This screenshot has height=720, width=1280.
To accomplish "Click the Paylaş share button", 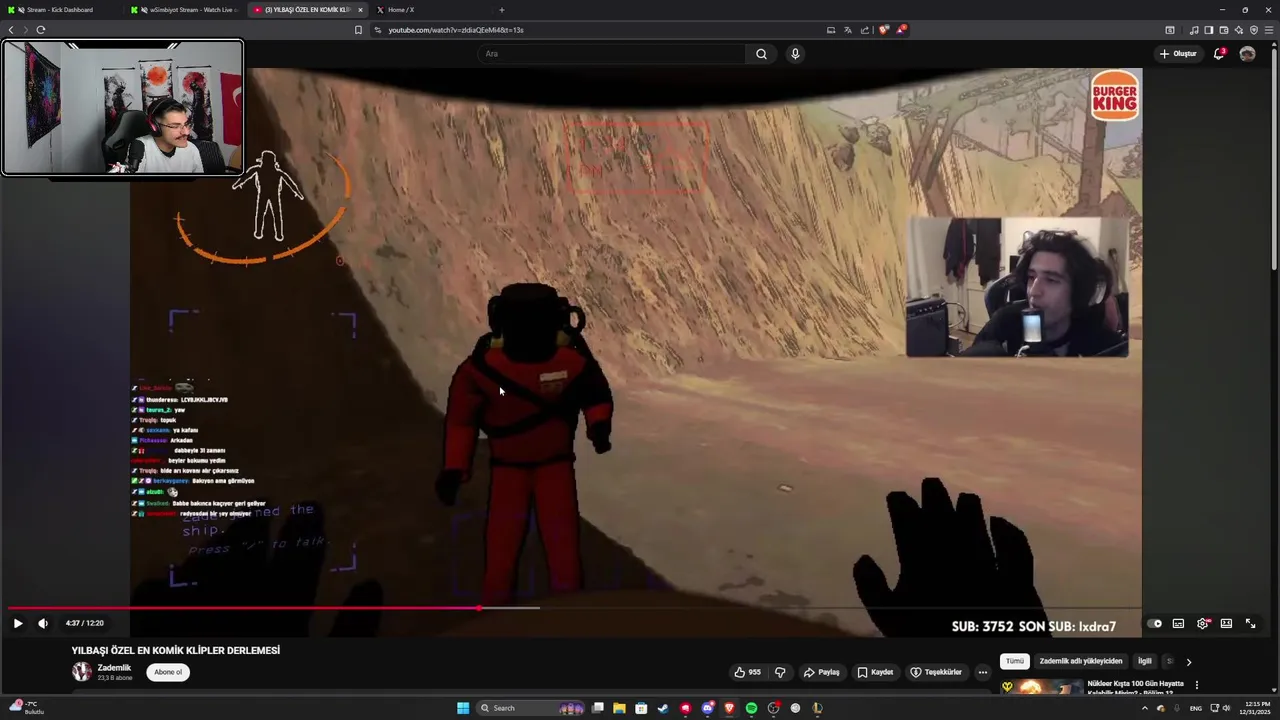I will click(x=822, y=672).
